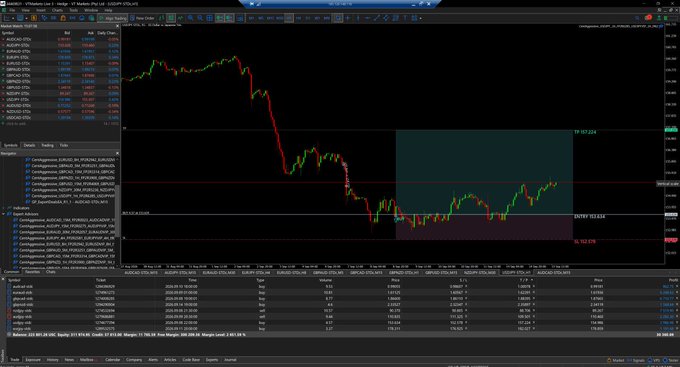680x367 pixels.
Task: Select the equidistant channel tool
Action: 386,18
